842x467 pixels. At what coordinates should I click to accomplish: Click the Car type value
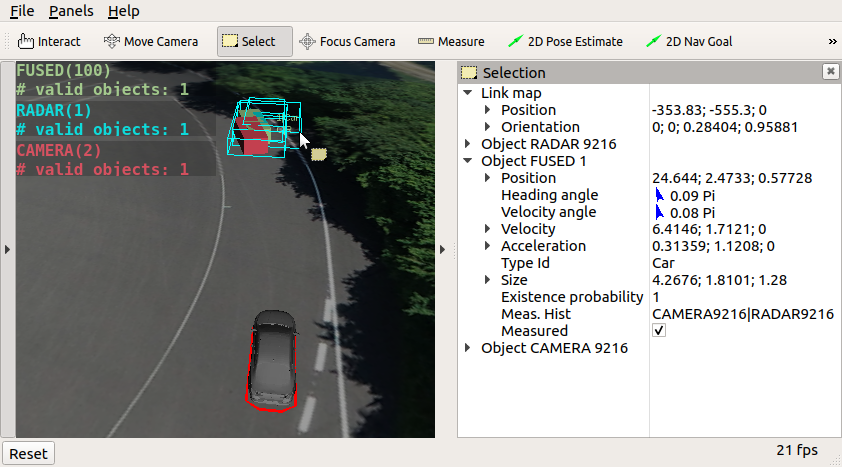(663, 263)
